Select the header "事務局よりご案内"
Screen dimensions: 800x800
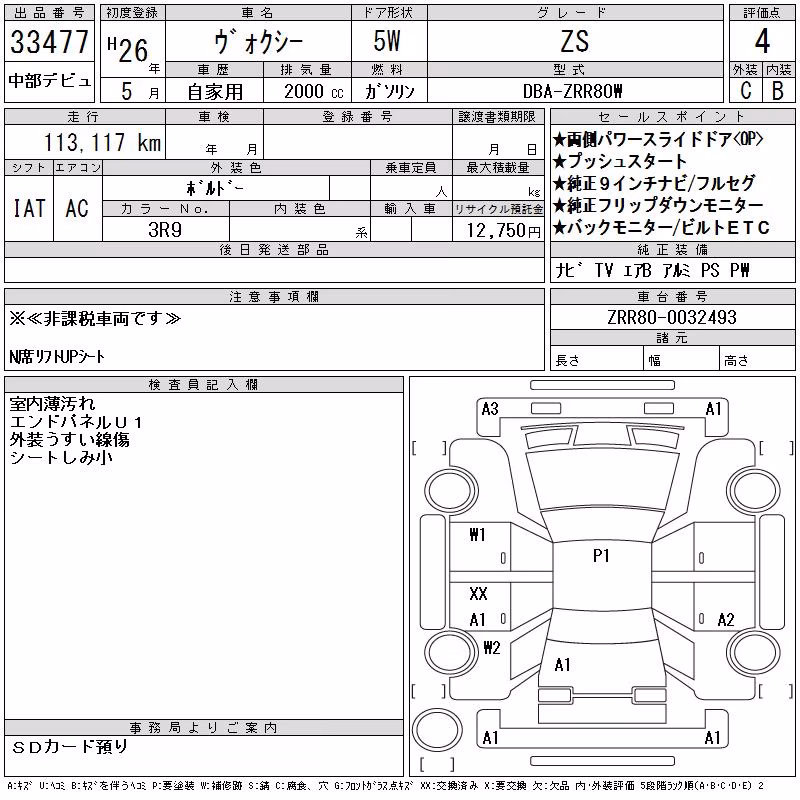click(203, 728)
